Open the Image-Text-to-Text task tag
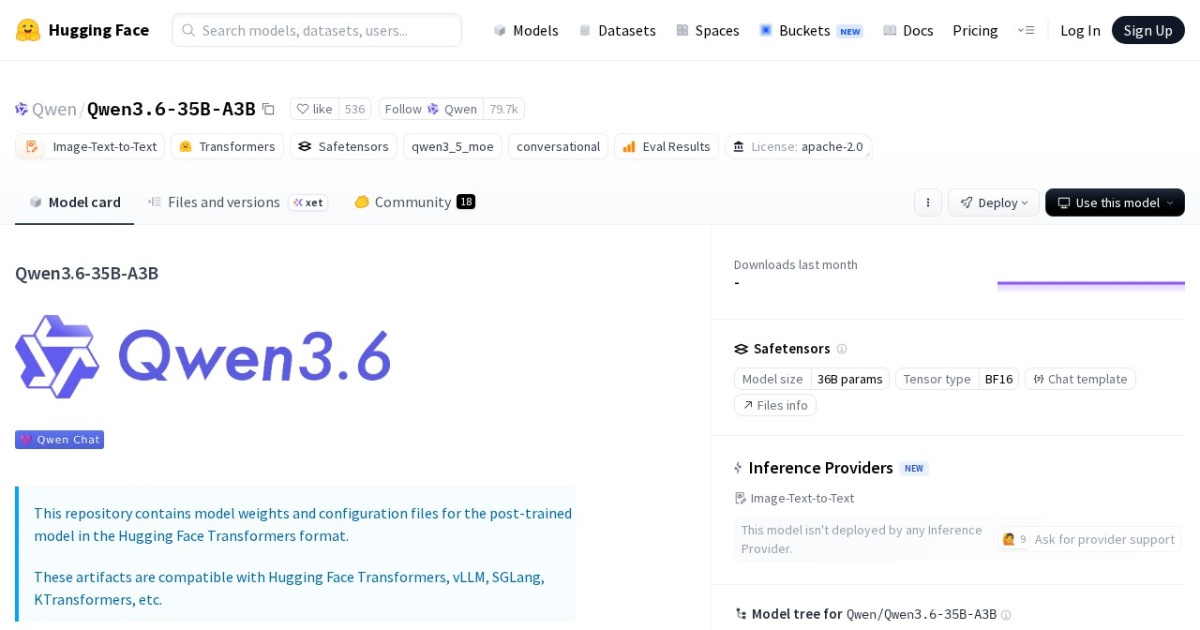 coord(91,146)
